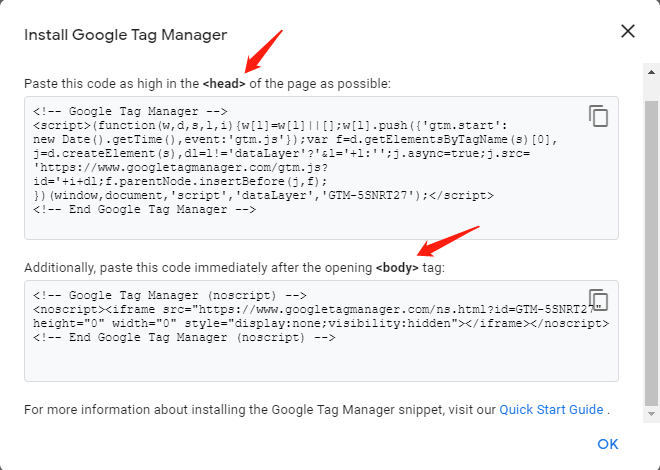The height and width of the screenshot is (470, 660).
Task: Click the 'Install Google Tag Manager' dialog title
Action: pyautogui.click(x=125, y=35)
